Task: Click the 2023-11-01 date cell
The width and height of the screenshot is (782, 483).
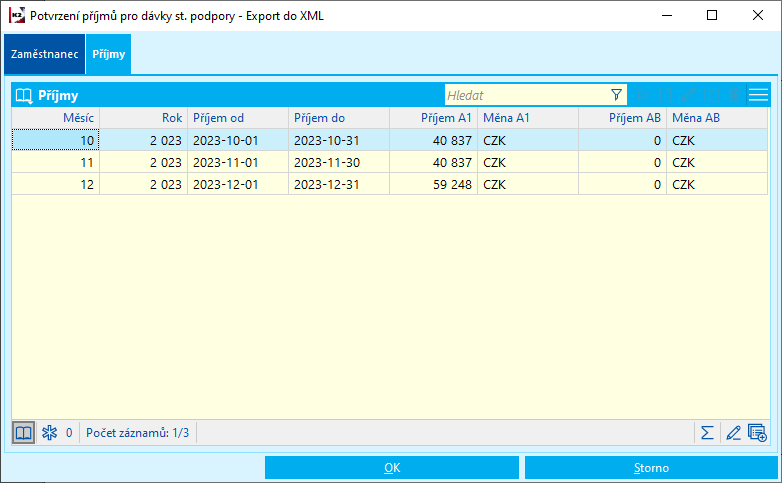Action: coord(238,162)
